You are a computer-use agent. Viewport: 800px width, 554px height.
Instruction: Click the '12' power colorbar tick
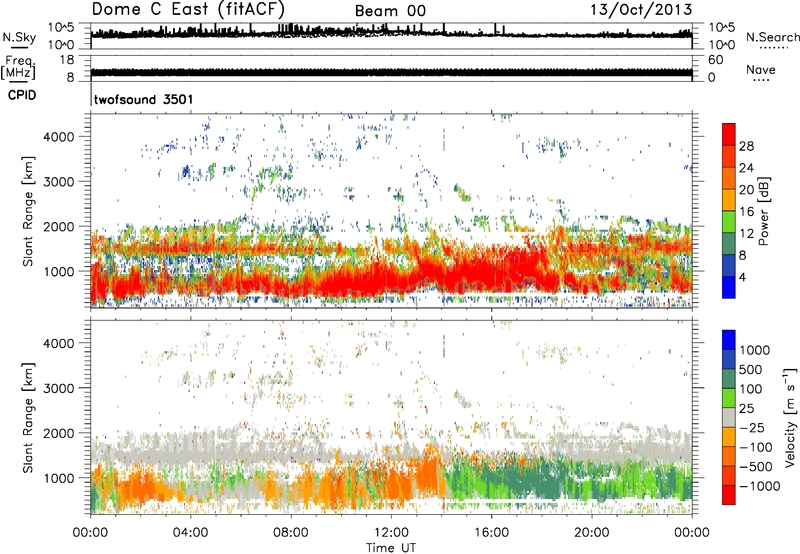click(x=746, y=234)
